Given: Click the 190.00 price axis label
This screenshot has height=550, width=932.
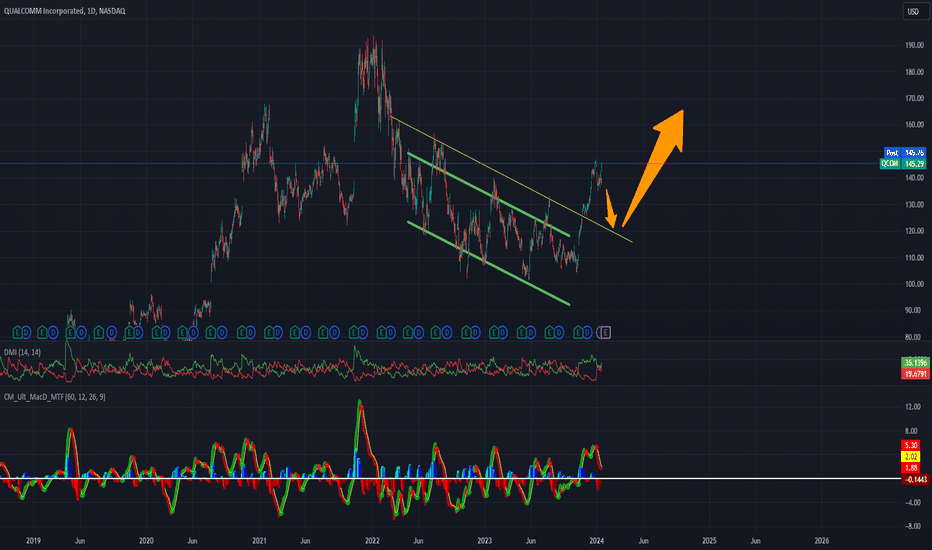Looking at the screenshot, I should click(914, 45).
